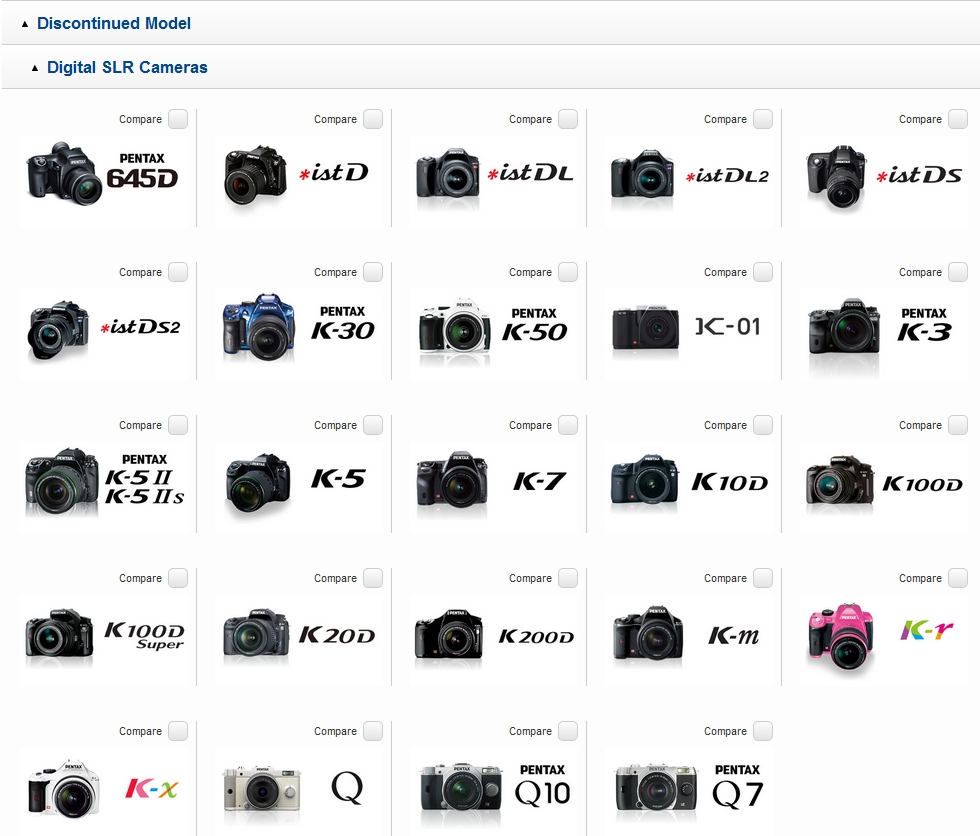
Task: Check the Compare box for *ist DS2
Action: click(x=178, y=272)
